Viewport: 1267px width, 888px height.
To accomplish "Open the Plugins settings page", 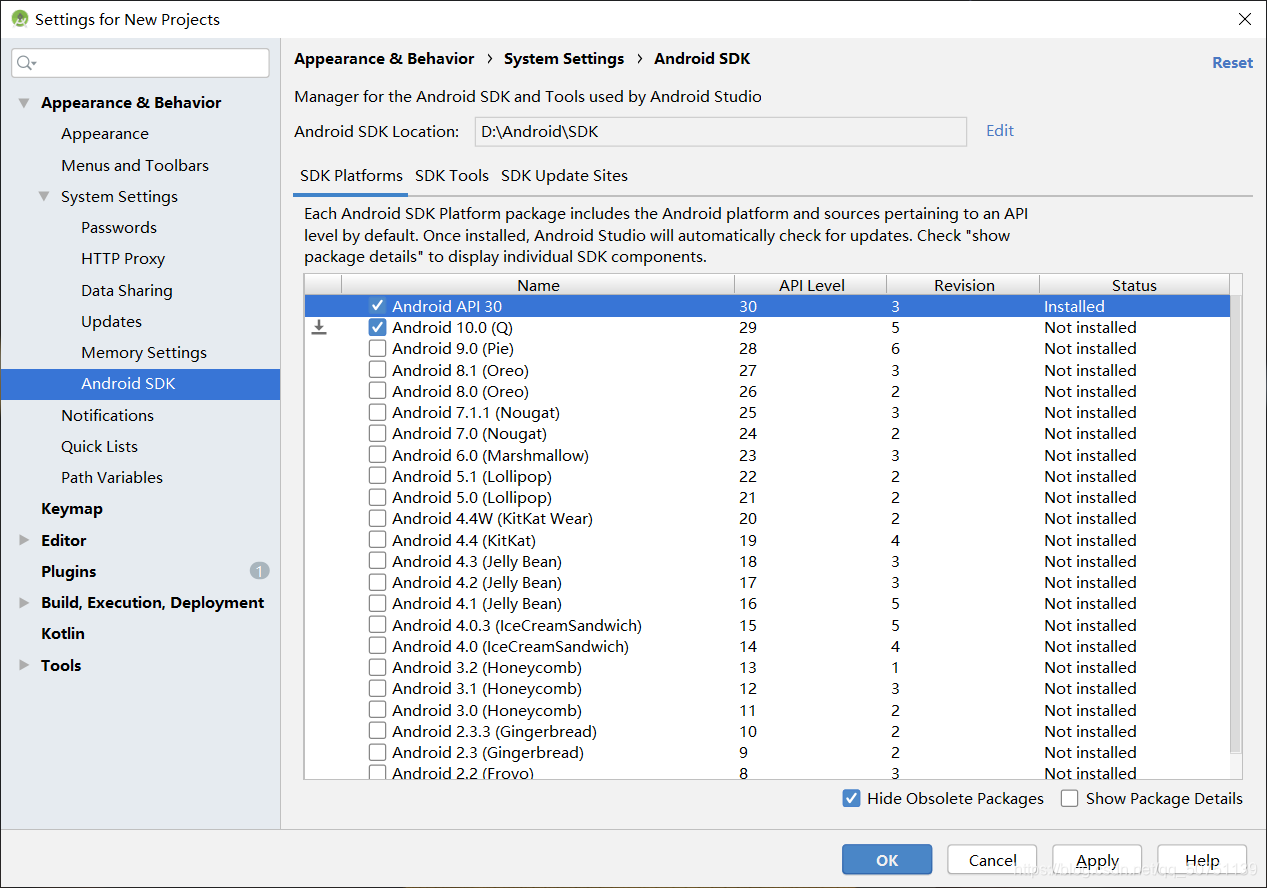I will (x=69, y=571).
